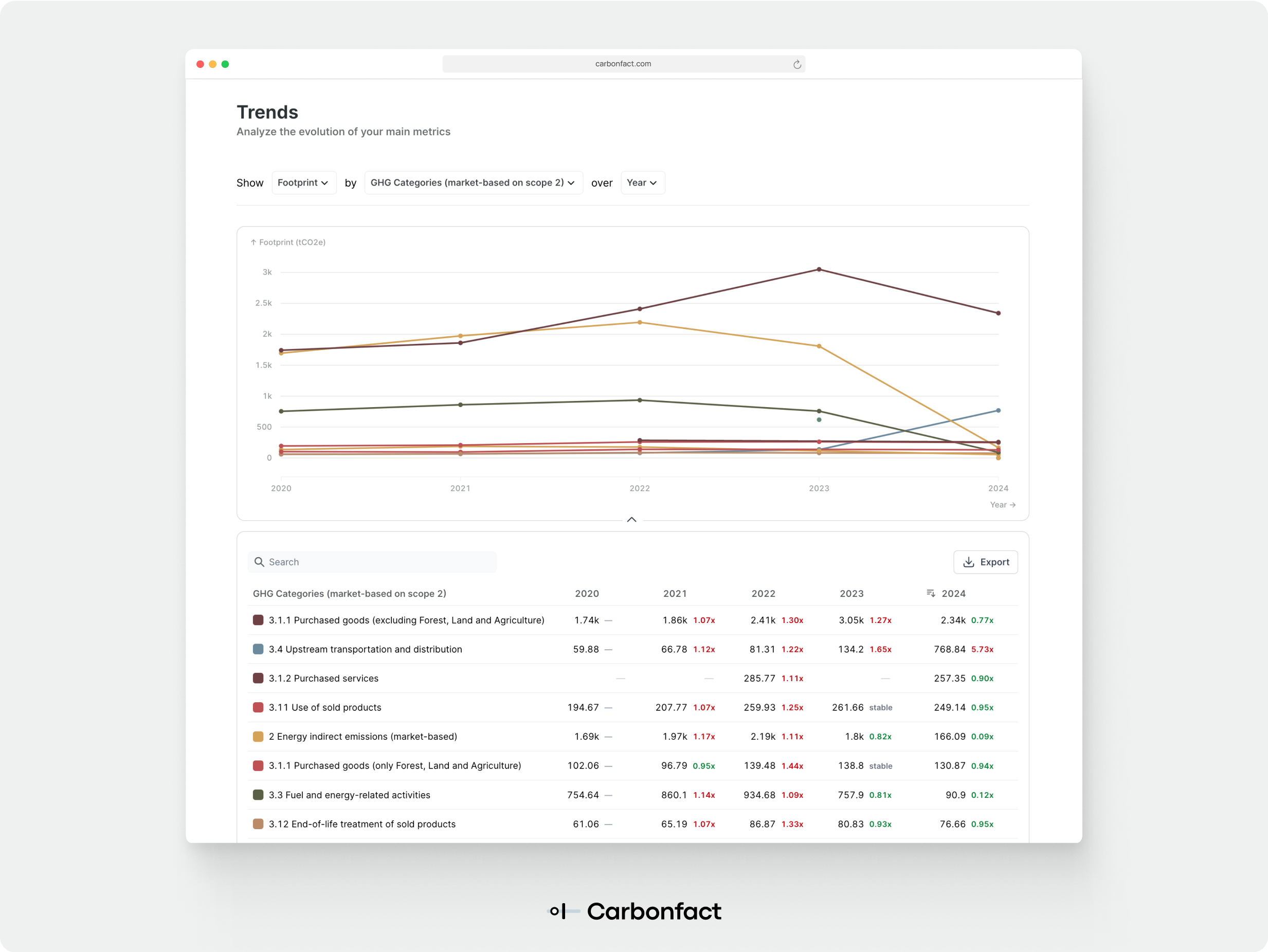Click inside the Search field above the table

[373, 562]
